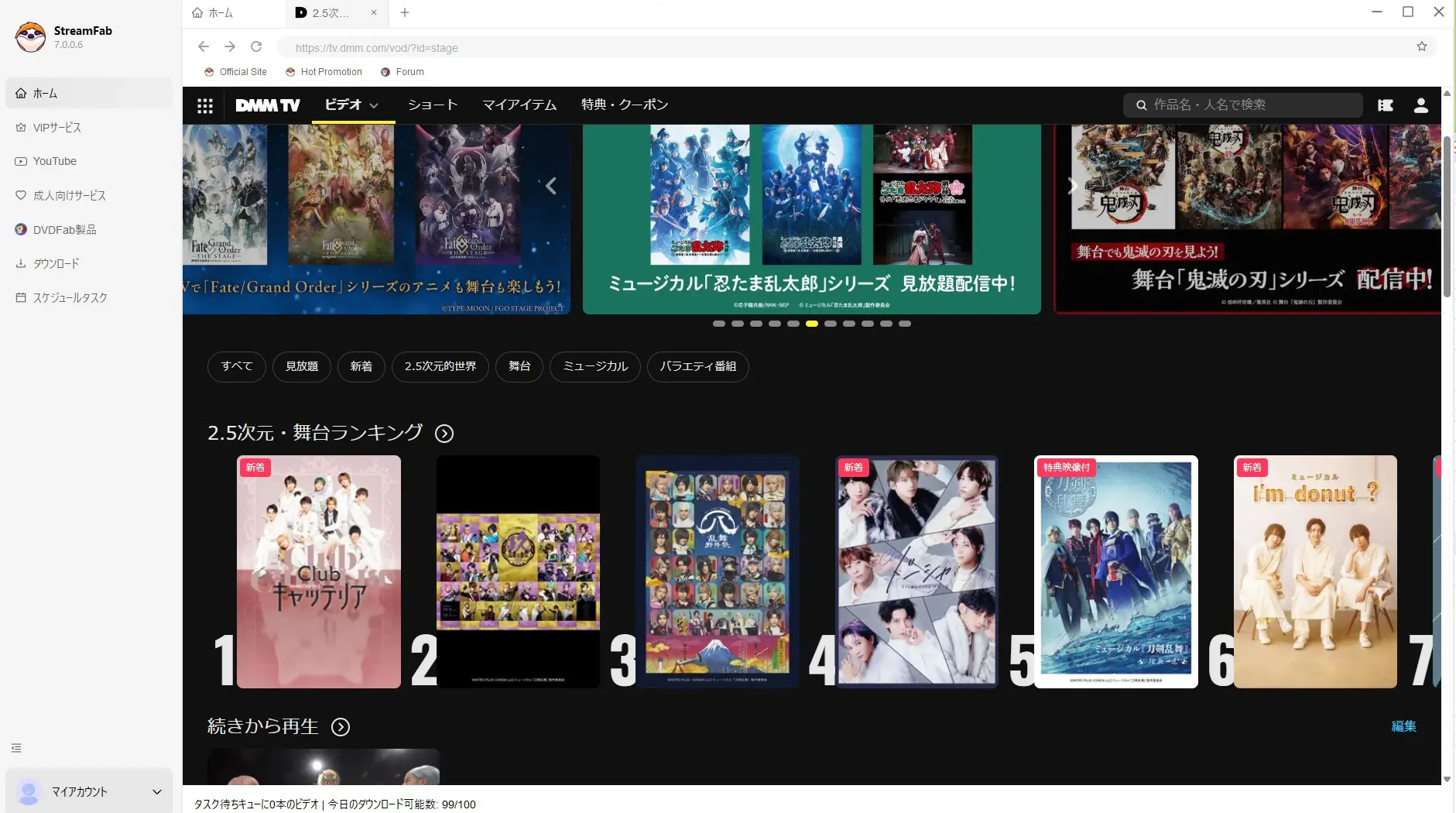
Task: Open the DMM TV user profile icon
Action: (1420, 105)
